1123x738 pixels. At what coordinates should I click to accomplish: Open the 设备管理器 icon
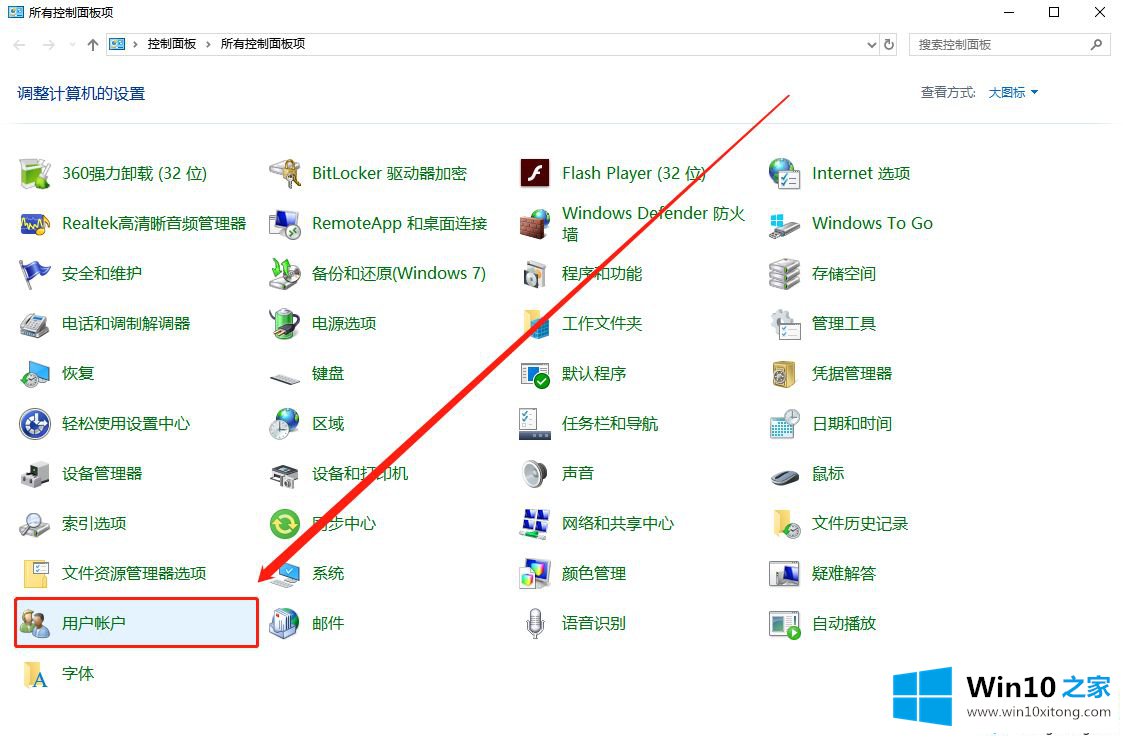(x=34, y=474)
